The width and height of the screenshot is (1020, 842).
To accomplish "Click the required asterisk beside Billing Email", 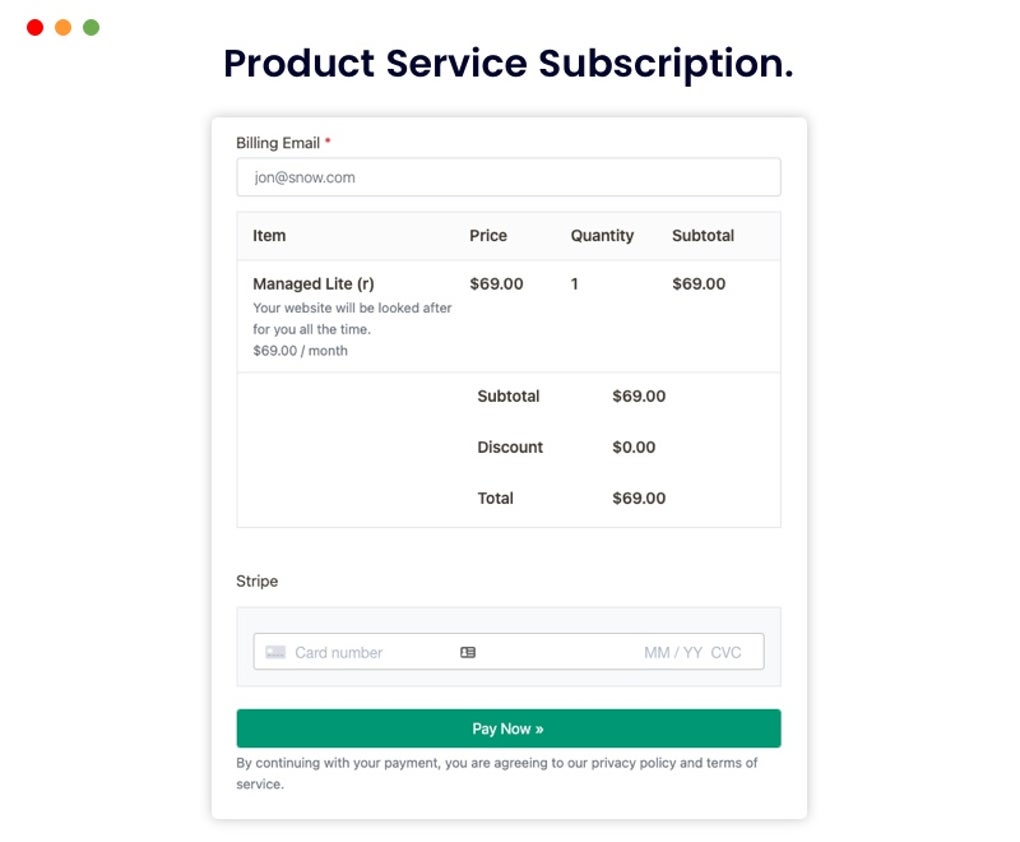I will coord(327,139).
